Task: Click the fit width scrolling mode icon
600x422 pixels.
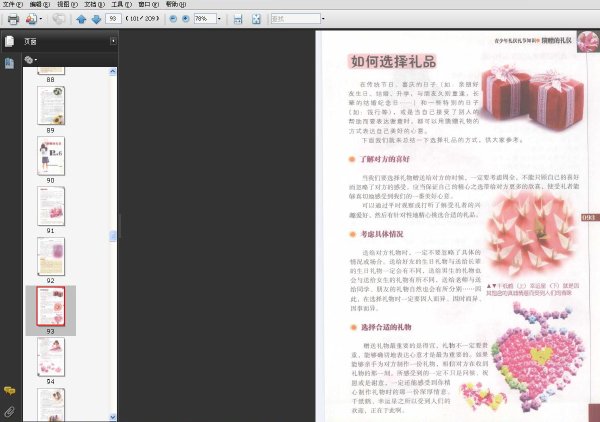Action: 238,19
